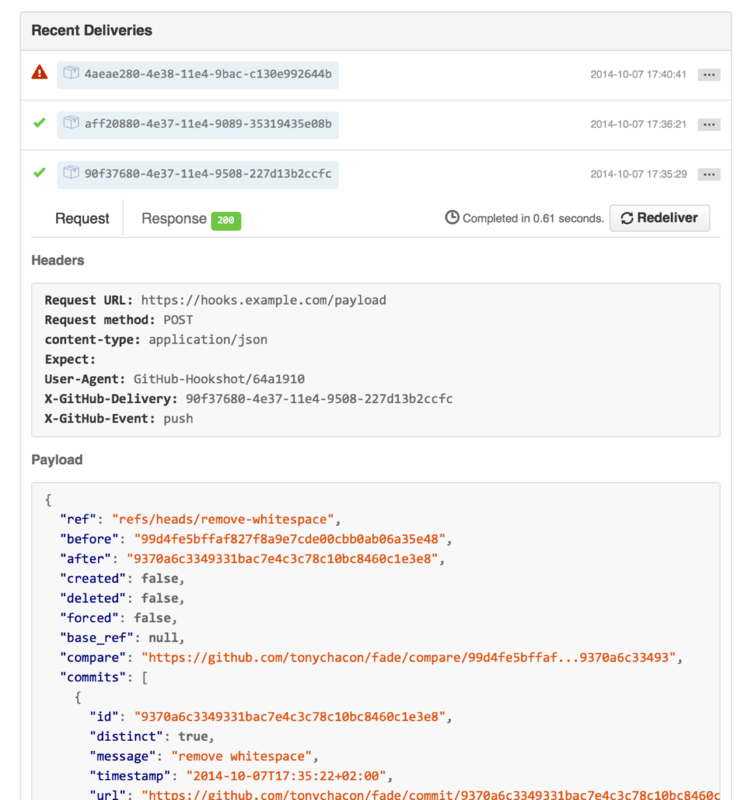
Task: Switch to the Response tab
Action: point(174,218)
